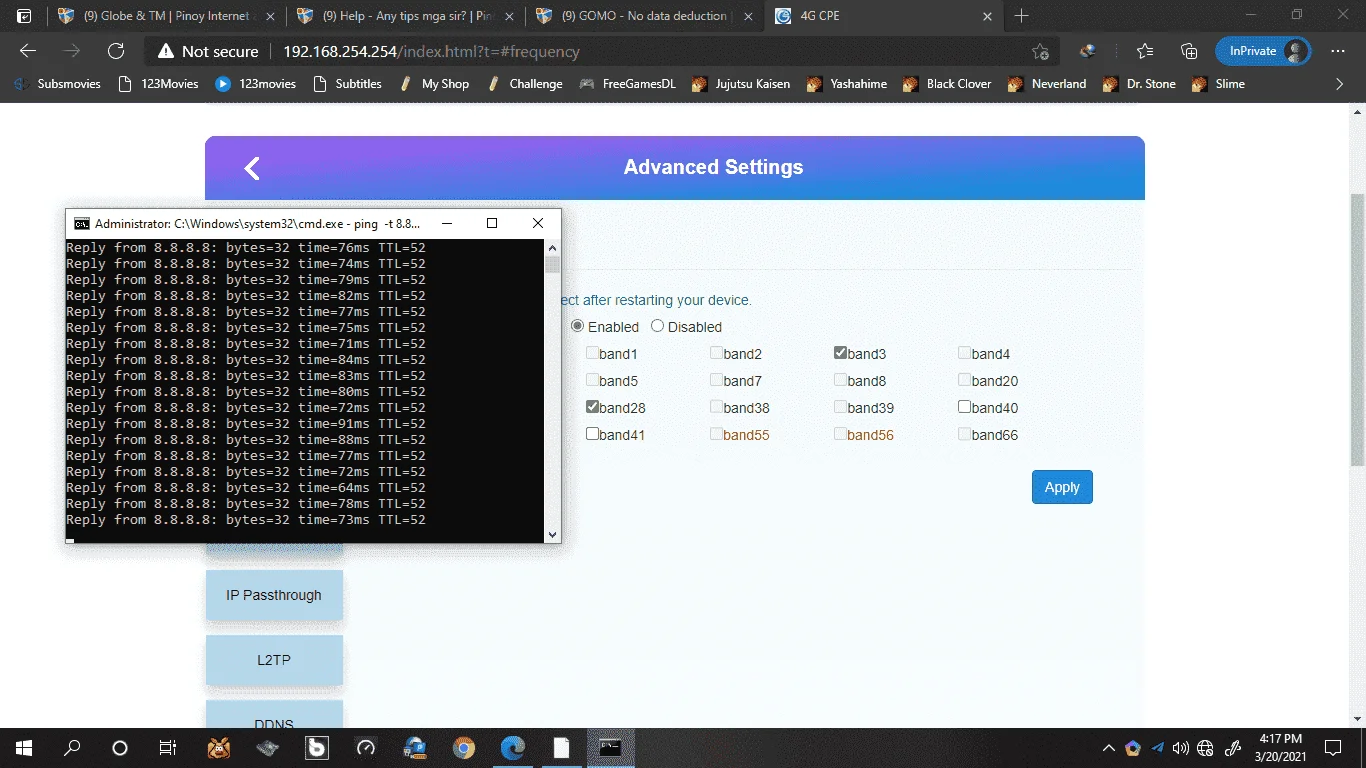Open FreeGamesDL bookmark
The height and width of the screenshot is (768, 1366).
628,84
